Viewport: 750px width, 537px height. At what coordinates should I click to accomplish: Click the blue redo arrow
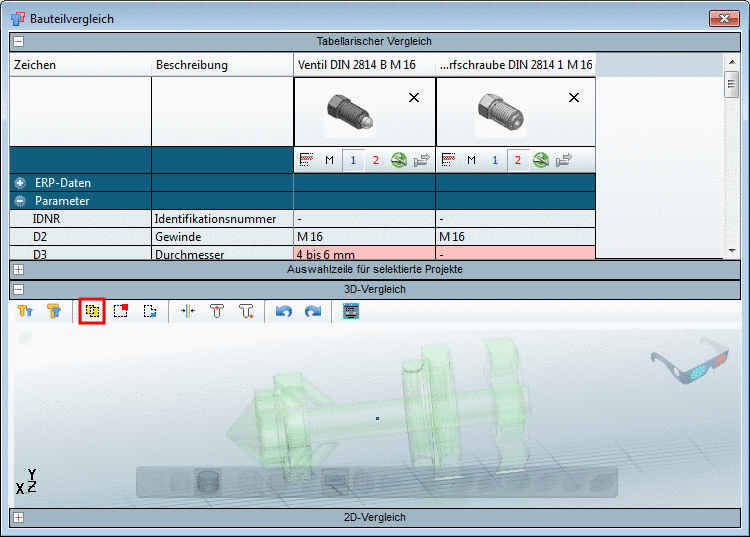click(x=313, y=312)
